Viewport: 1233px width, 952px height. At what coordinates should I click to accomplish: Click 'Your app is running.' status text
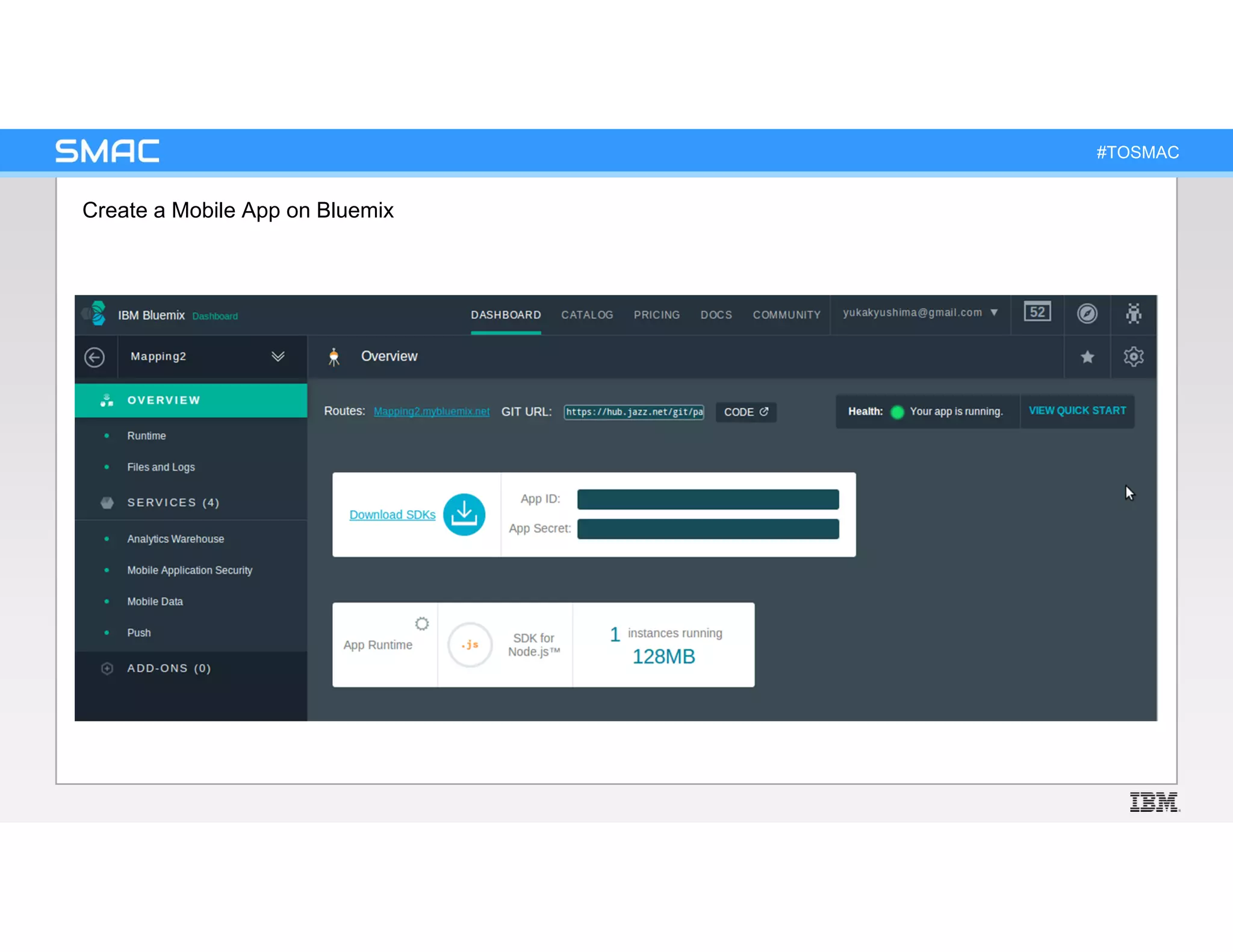(x=956, y=412)
